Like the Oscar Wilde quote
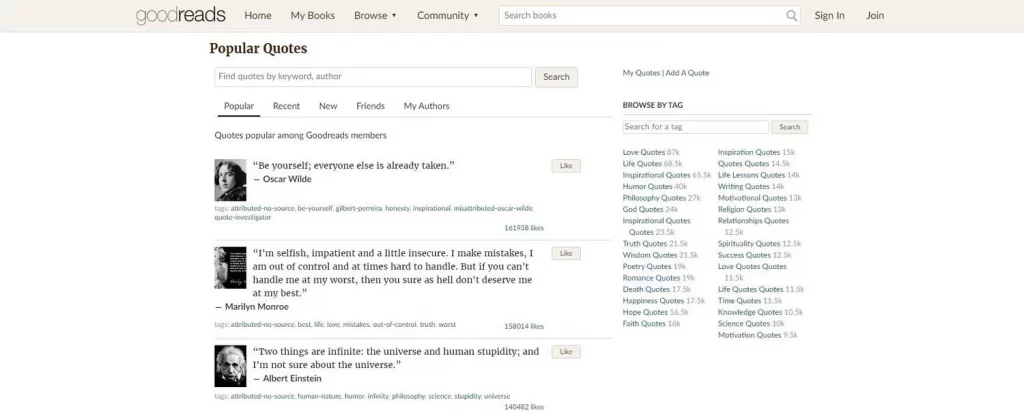This screenshot has height=413, width=1024. (566, 166)
